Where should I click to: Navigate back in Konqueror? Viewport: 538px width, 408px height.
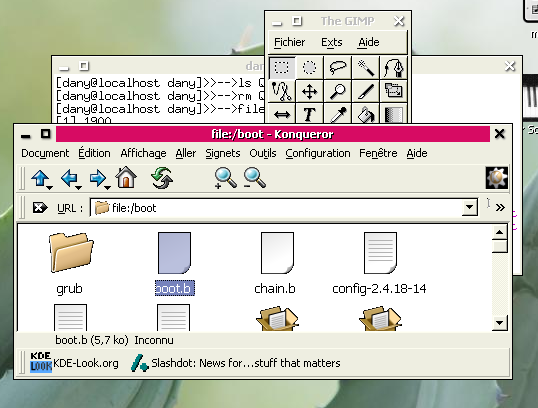tap(69, 178)
